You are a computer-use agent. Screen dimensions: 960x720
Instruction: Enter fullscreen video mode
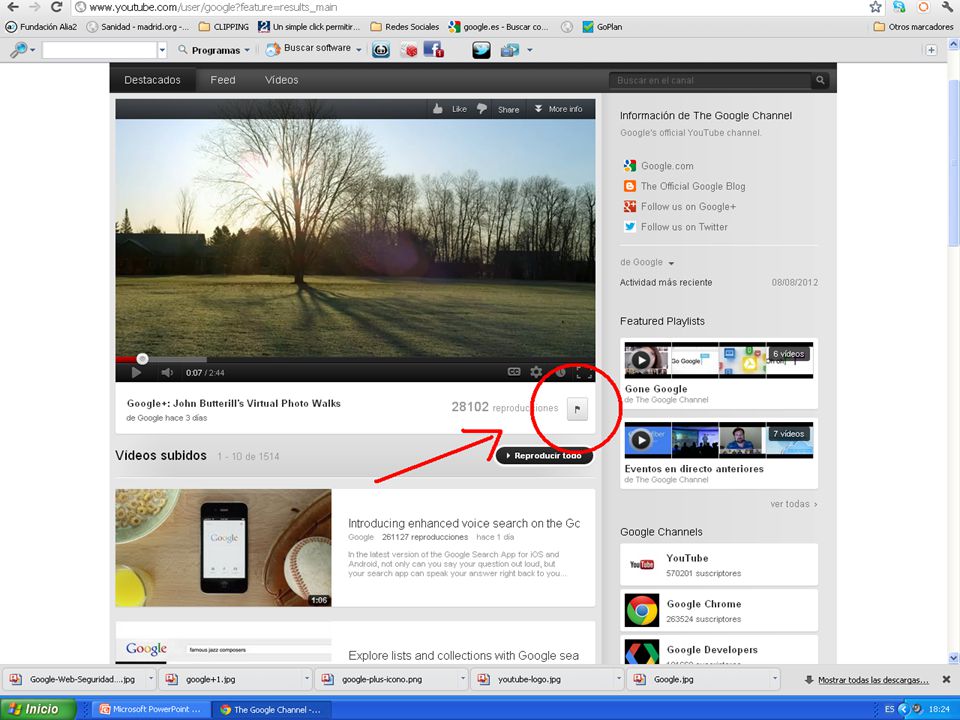[x=584, y=372]
